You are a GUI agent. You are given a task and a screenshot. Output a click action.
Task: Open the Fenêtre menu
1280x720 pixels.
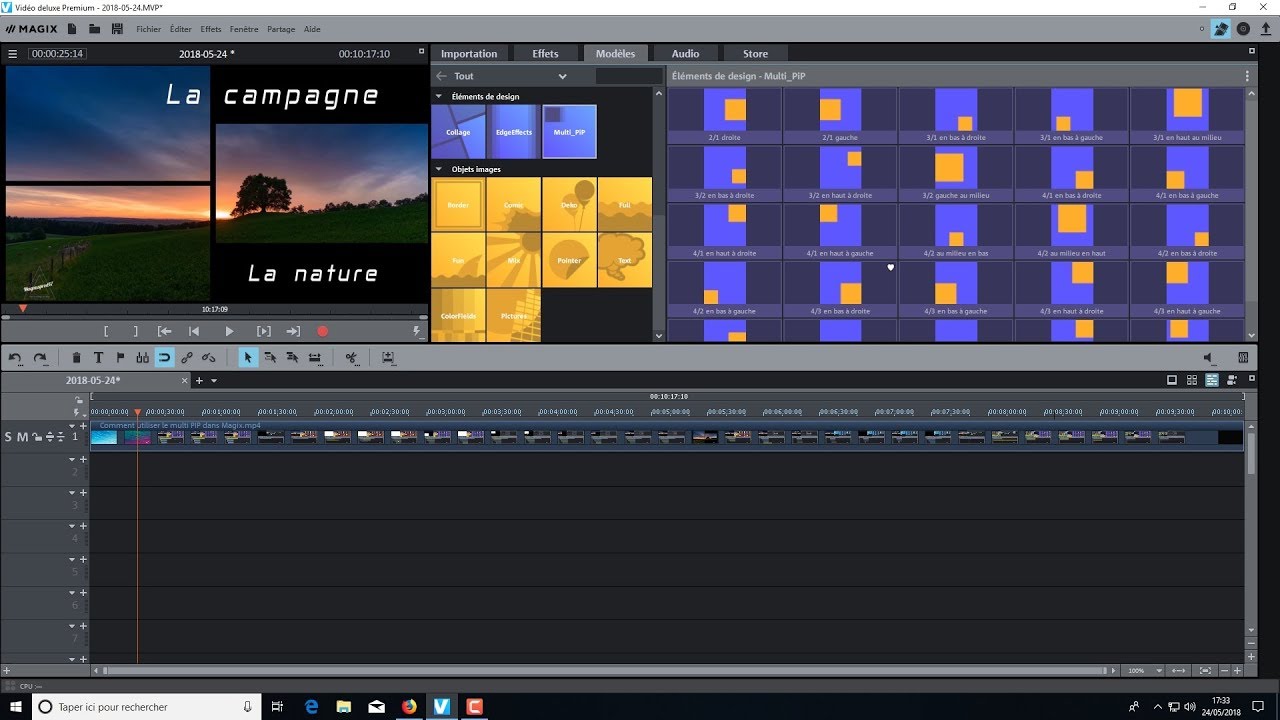point(244,30)
